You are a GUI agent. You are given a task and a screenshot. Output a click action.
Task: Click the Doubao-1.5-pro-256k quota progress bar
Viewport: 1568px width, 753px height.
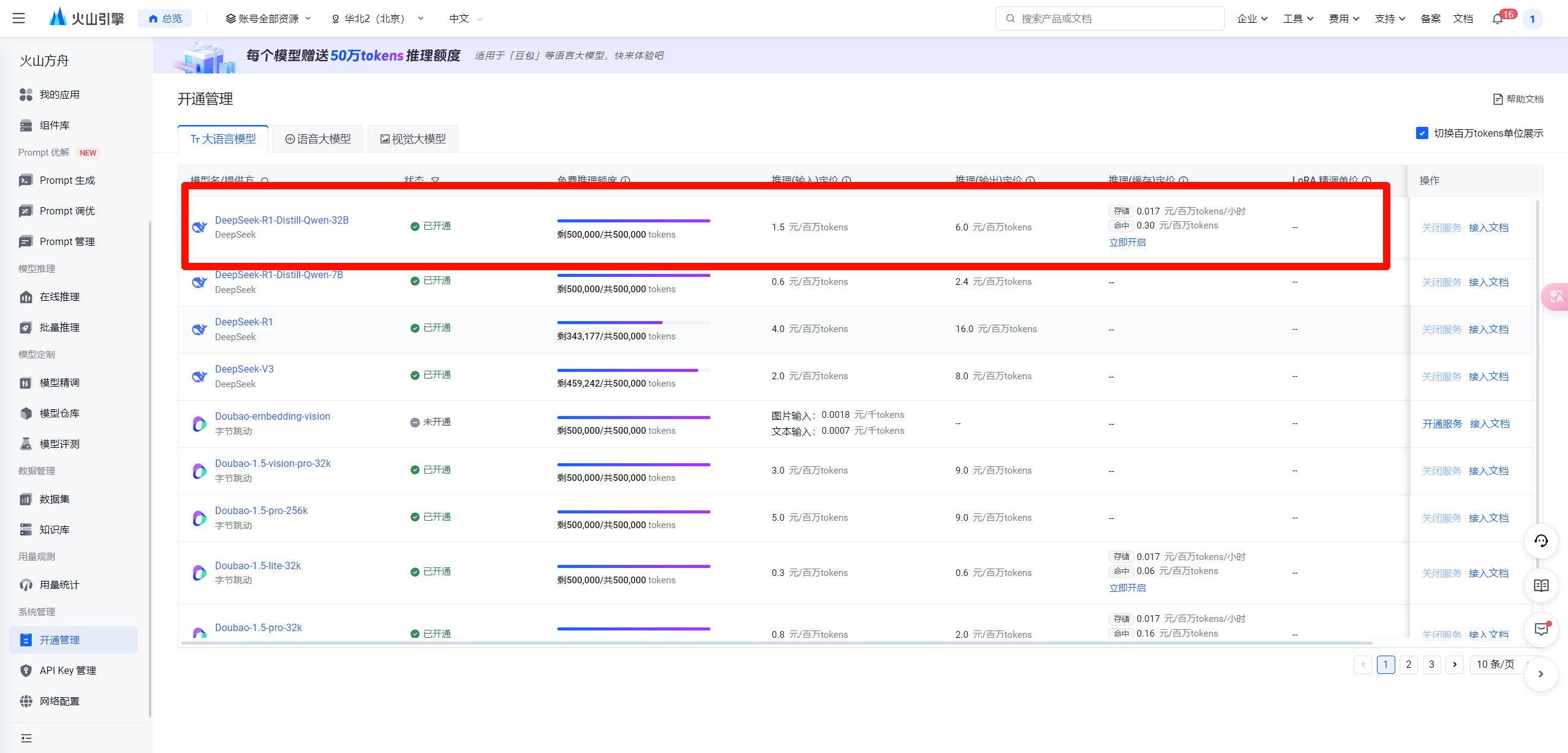point(633,511)
